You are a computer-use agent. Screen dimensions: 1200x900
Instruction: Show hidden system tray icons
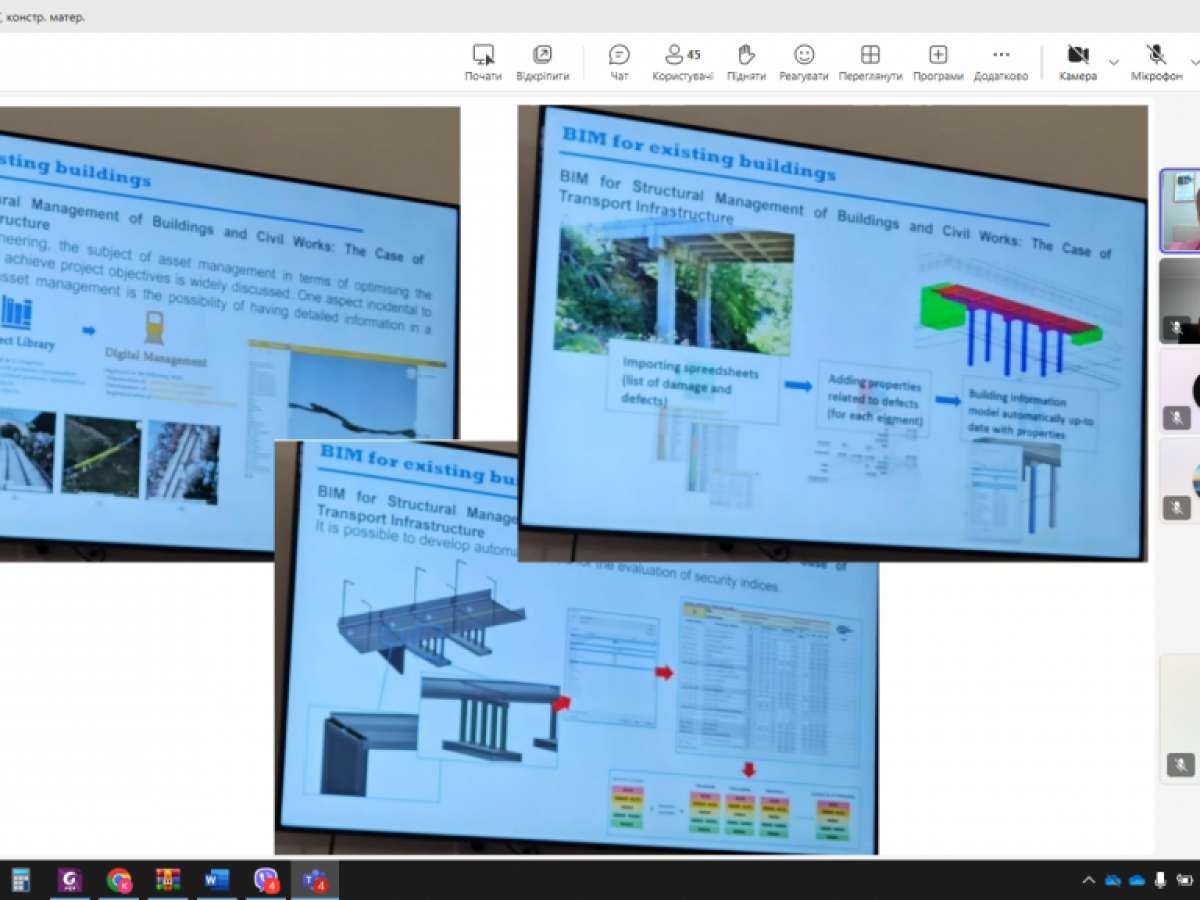click(x=1088, y=881)
